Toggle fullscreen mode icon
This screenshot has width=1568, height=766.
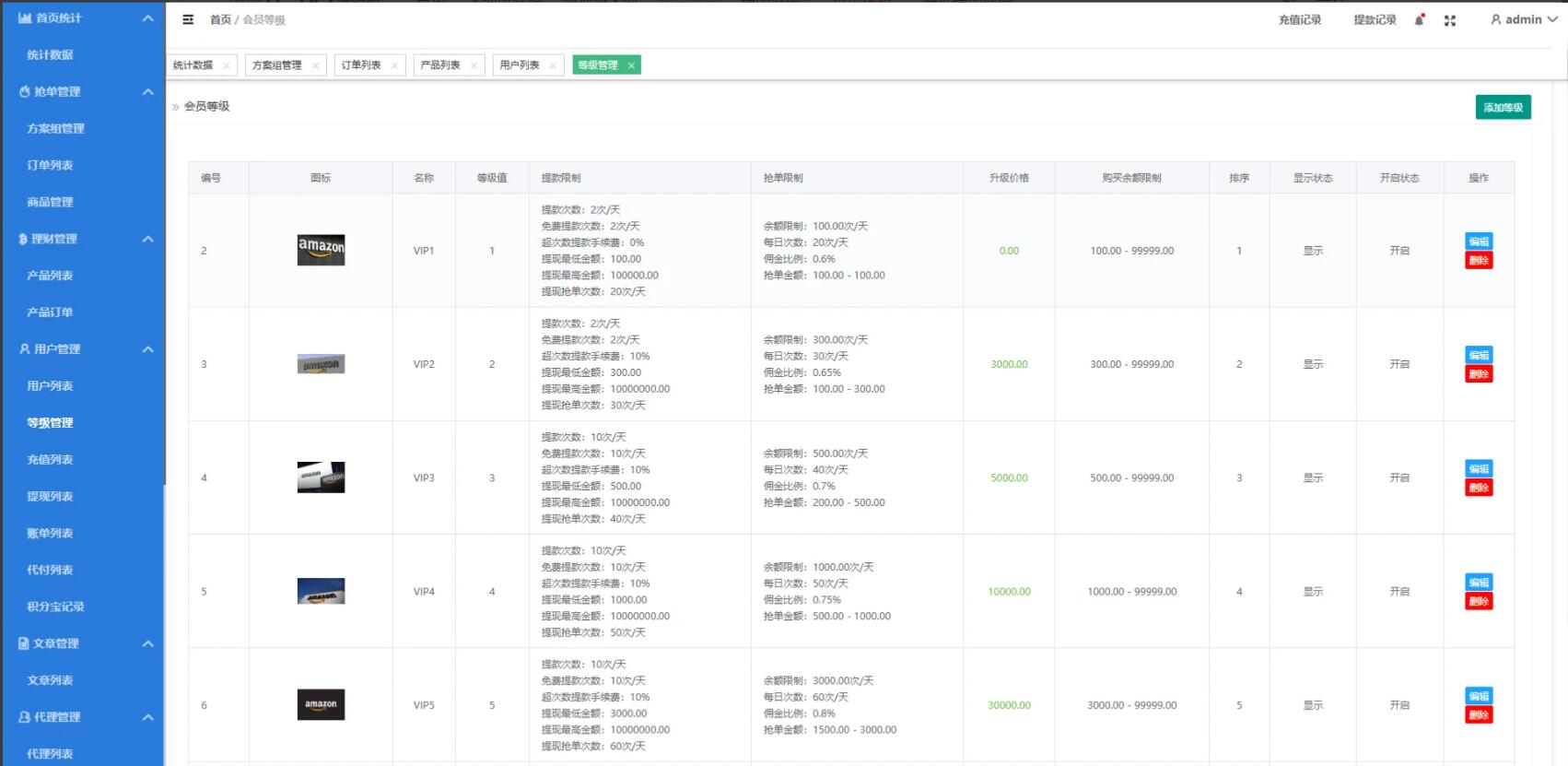[x=1450, y=20]
